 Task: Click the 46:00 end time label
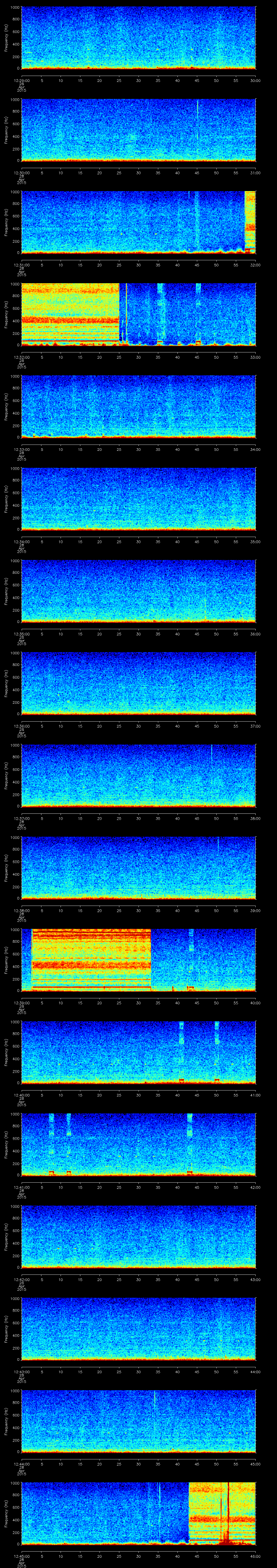click(x=256, y=1556)
